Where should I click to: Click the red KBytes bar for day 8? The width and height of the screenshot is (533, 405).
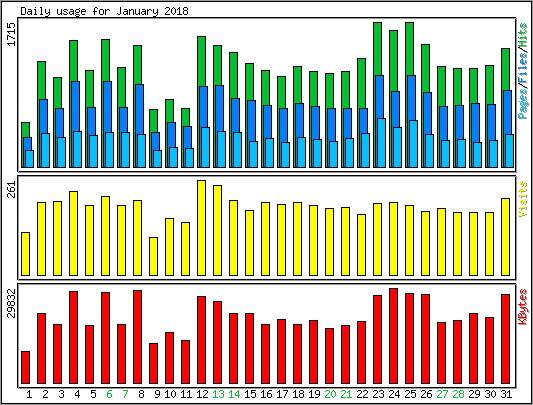tap(137, 337)
